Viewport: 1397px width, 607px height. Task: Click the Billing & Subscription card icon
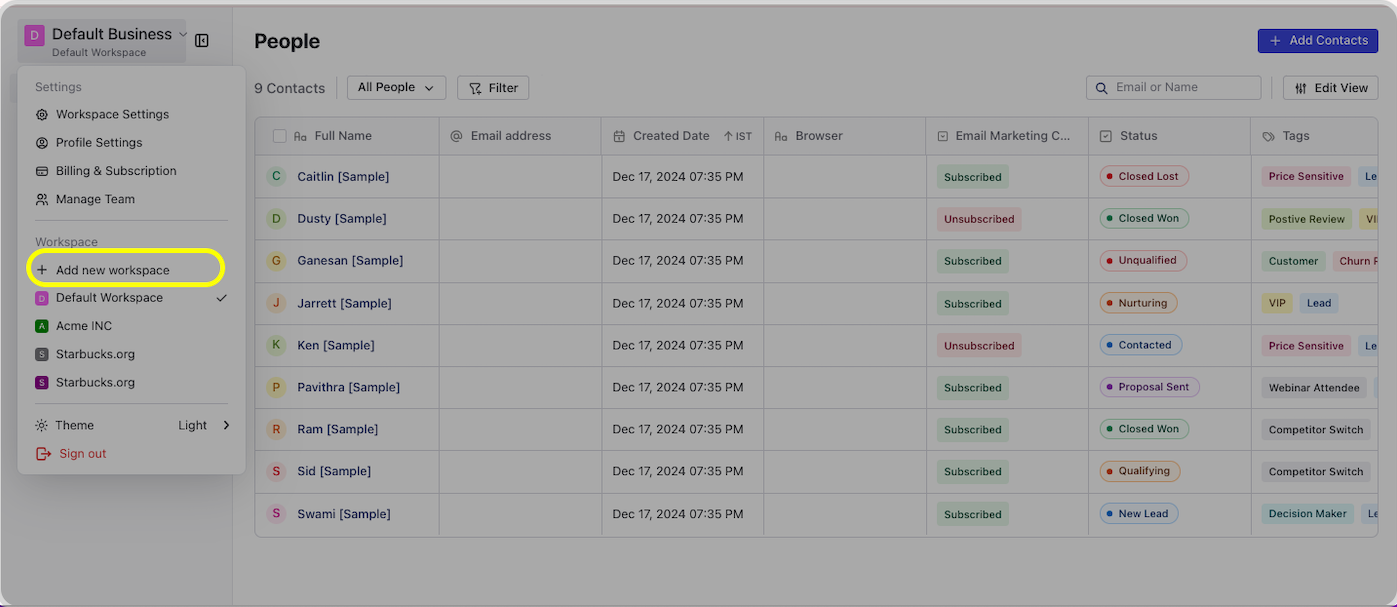(x=42, y=171)
